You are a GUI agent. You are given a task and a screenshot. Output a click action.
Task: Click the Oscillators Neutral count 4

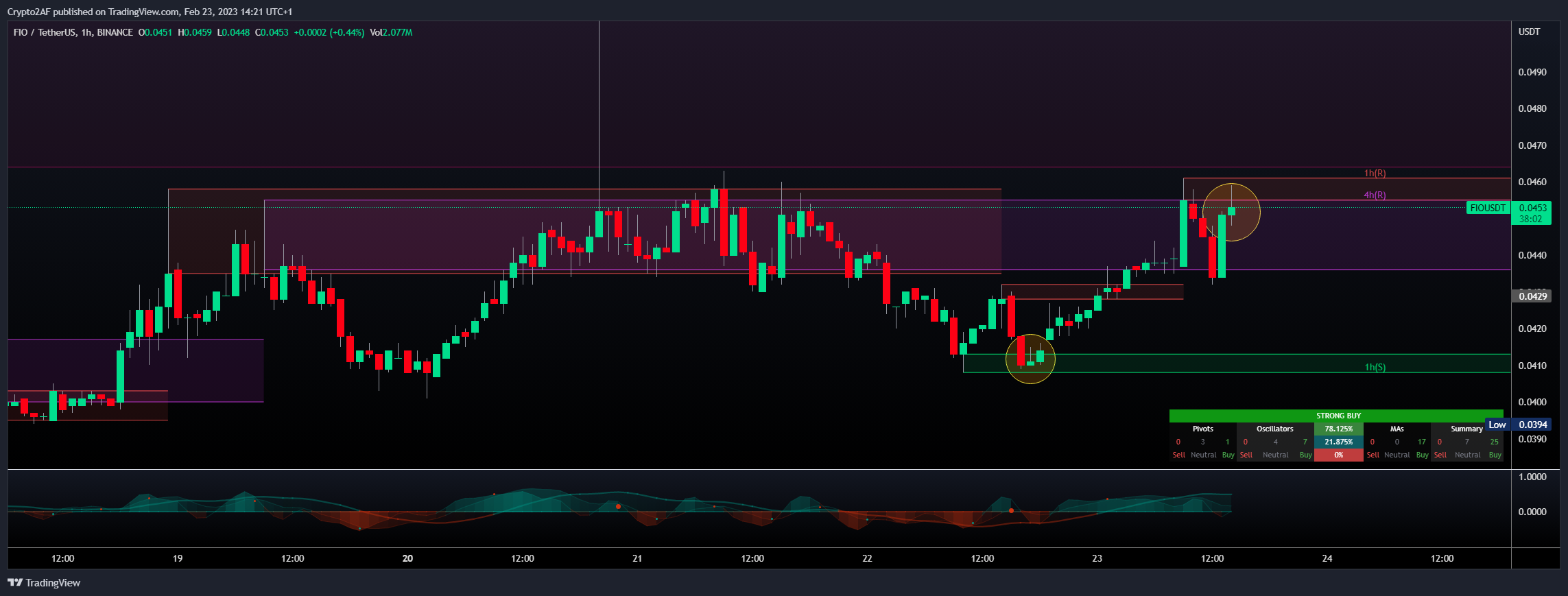[x=1276, y=442]
